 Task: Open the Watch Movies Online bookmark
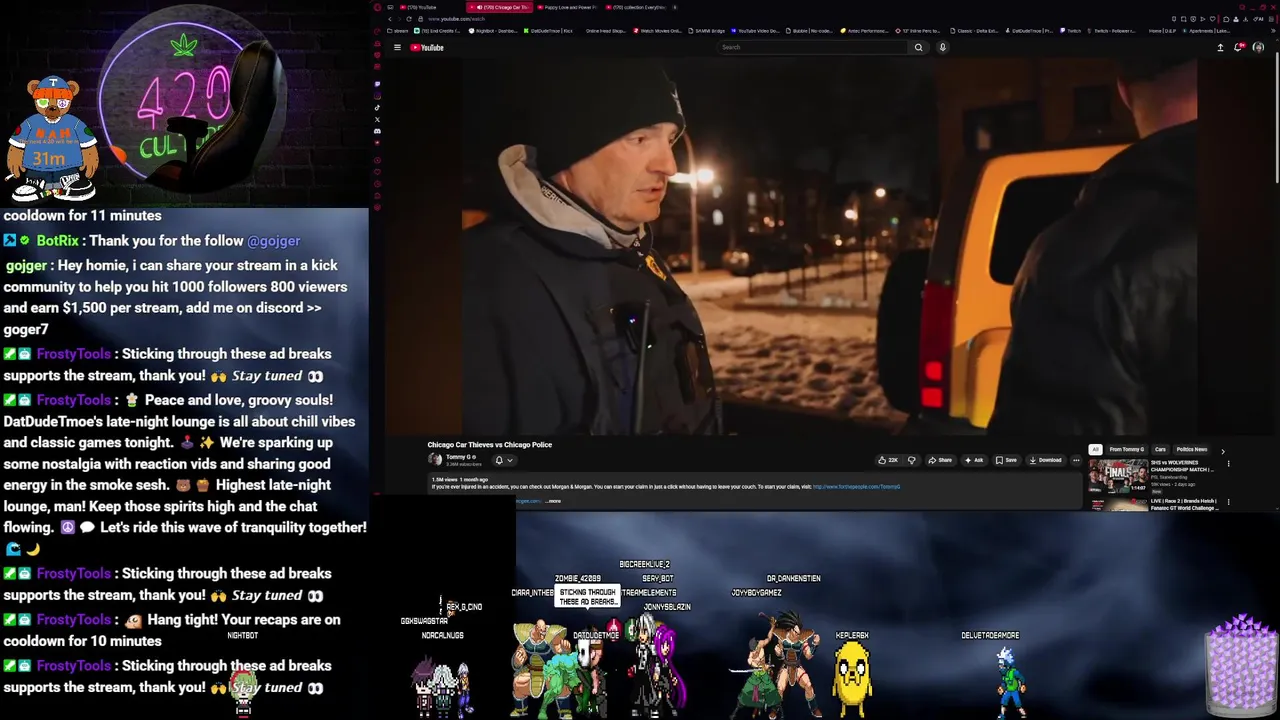[x=658, y=31]
